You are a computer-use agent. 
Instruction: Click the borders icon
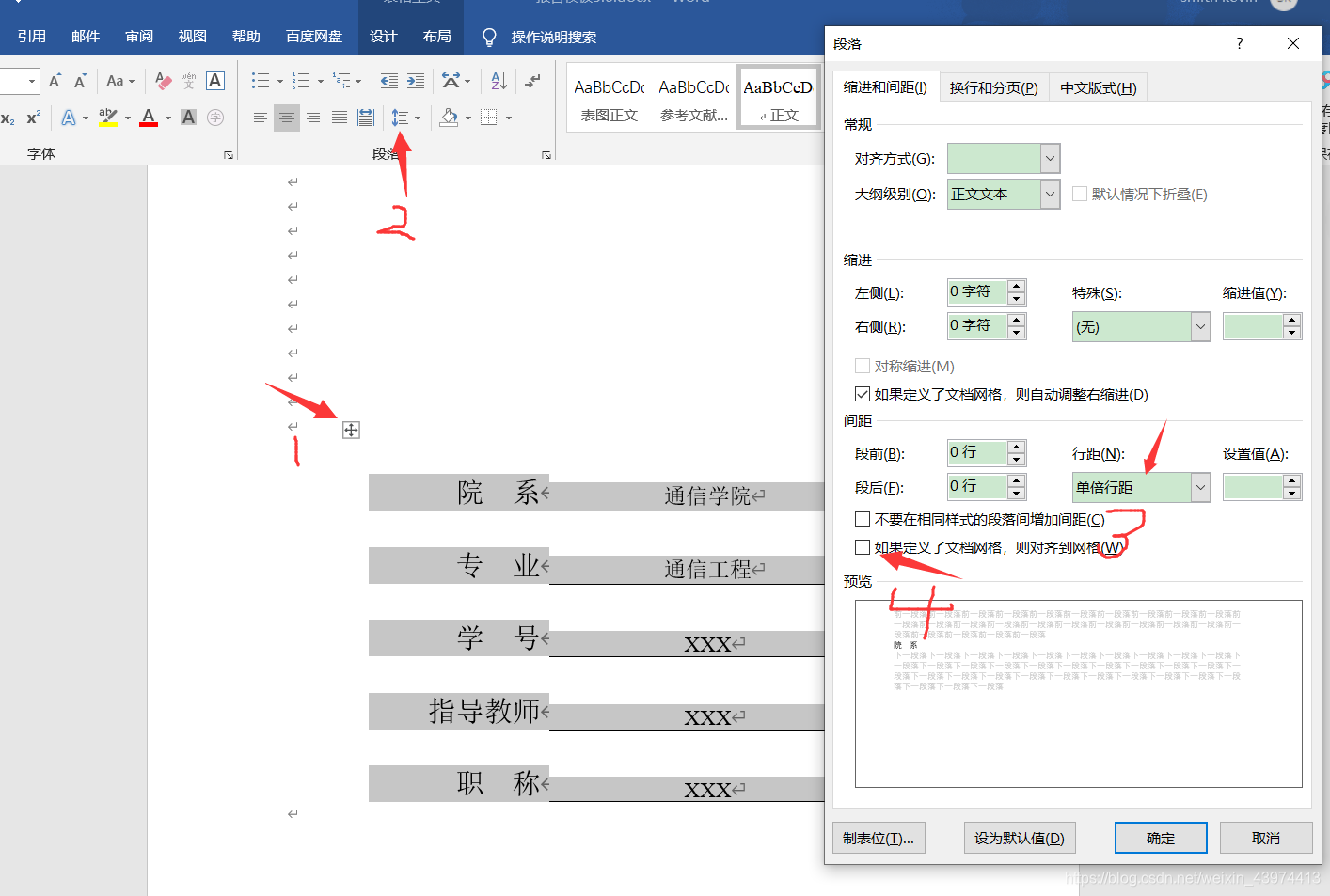click(x=489, y=118)
